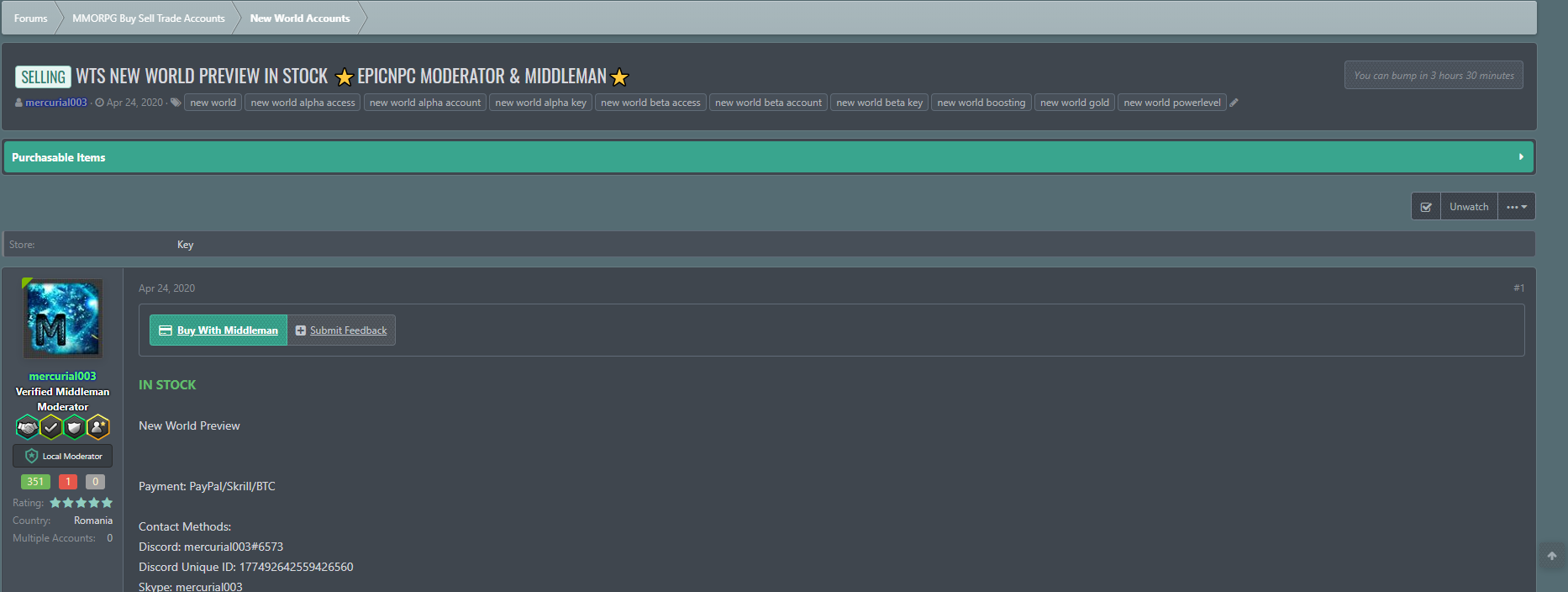Click the thread start date in header
Viewport: 1568px width, 592px height.
[x=134, y=103]
